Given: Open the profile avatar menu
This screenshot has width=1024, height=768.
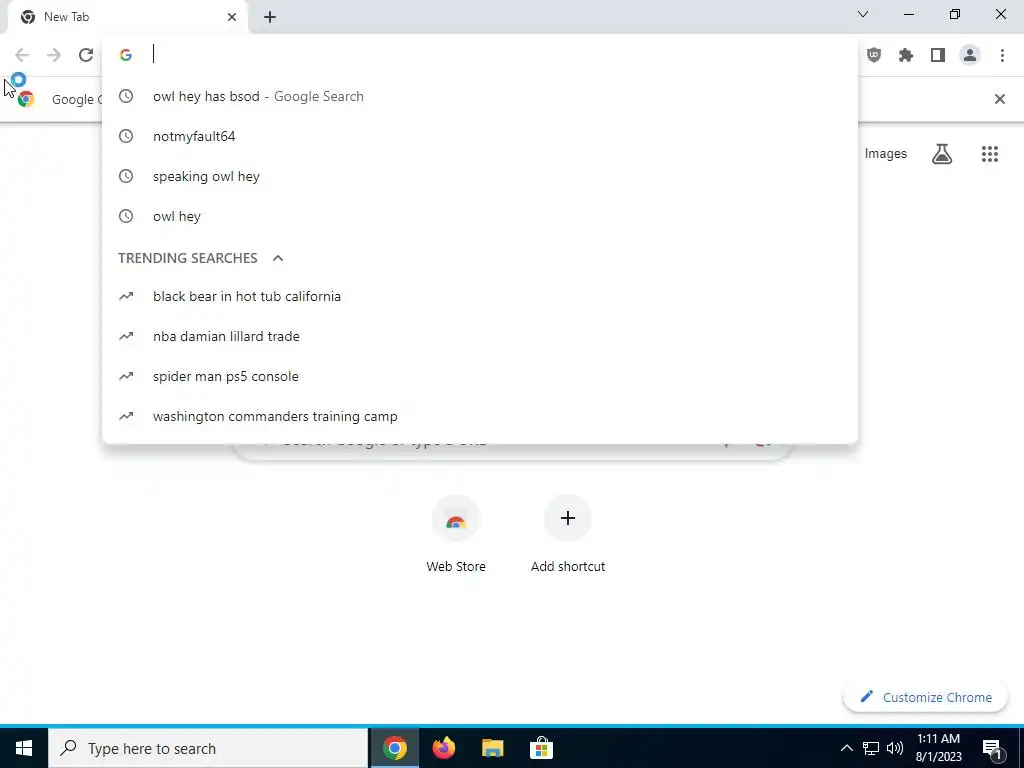Looking at the screenshot, I should [970, 55].
